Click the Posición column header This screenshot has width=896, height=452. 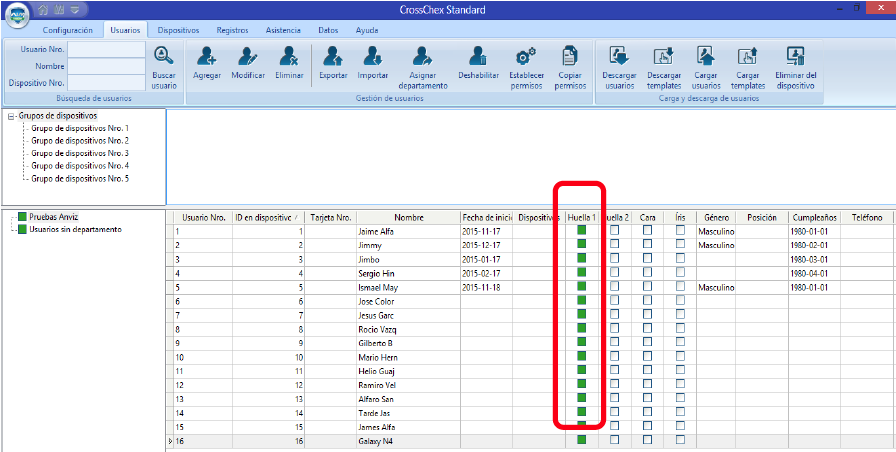762,218
